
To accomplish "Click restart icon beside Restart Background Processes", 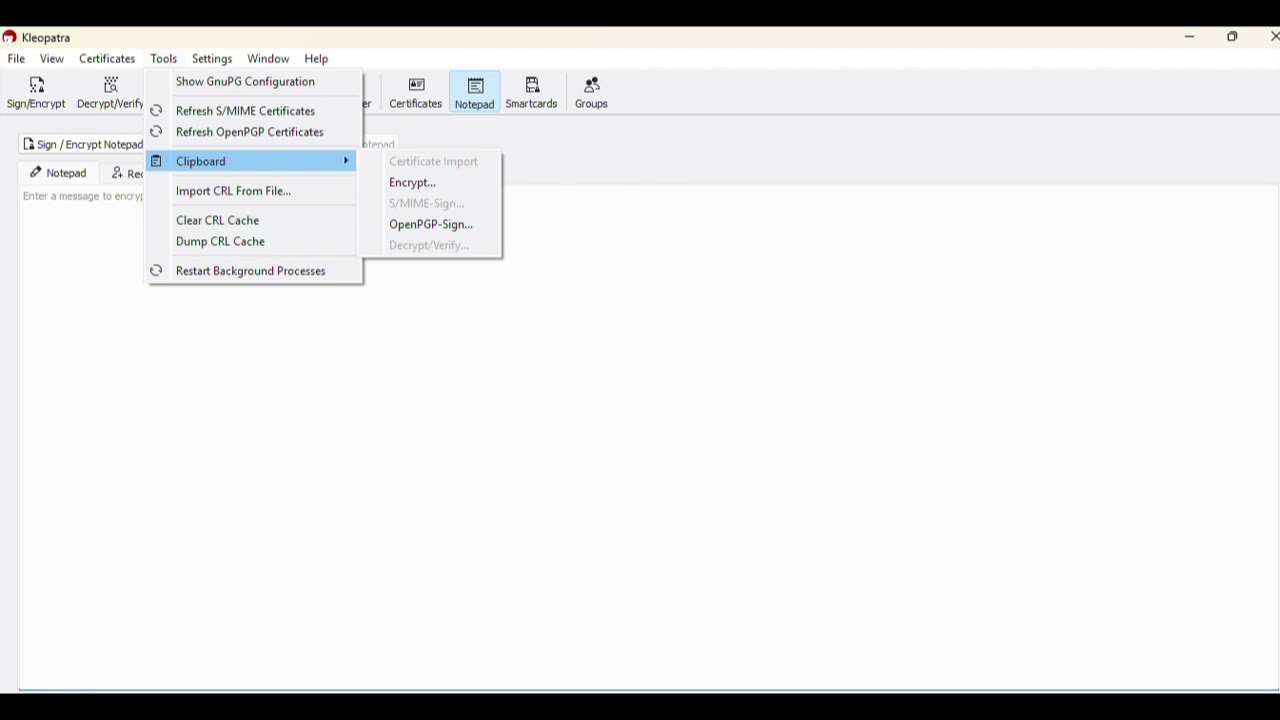I will point(156,271).
